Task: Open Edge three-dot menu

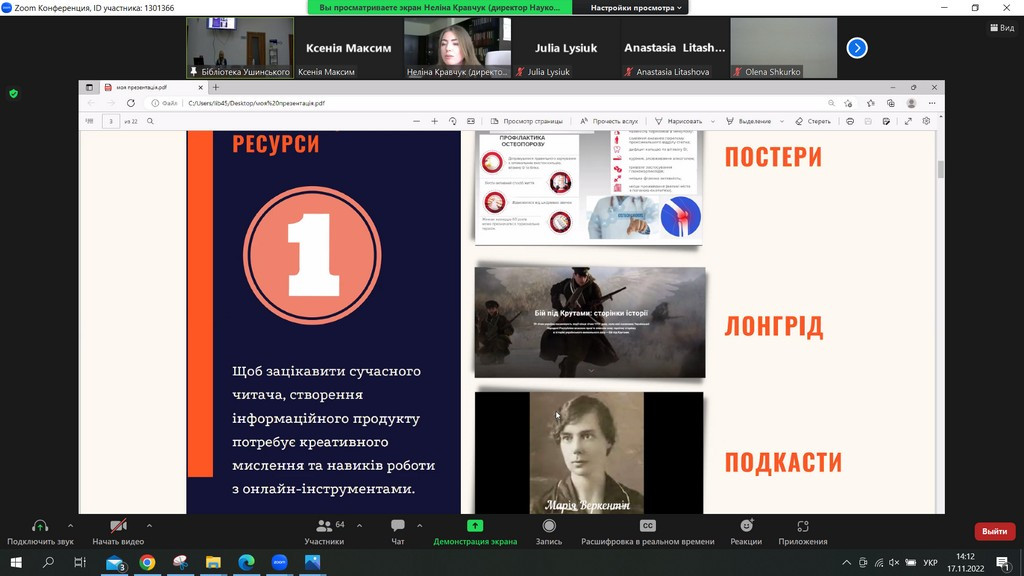Action: tap(932, 103)
